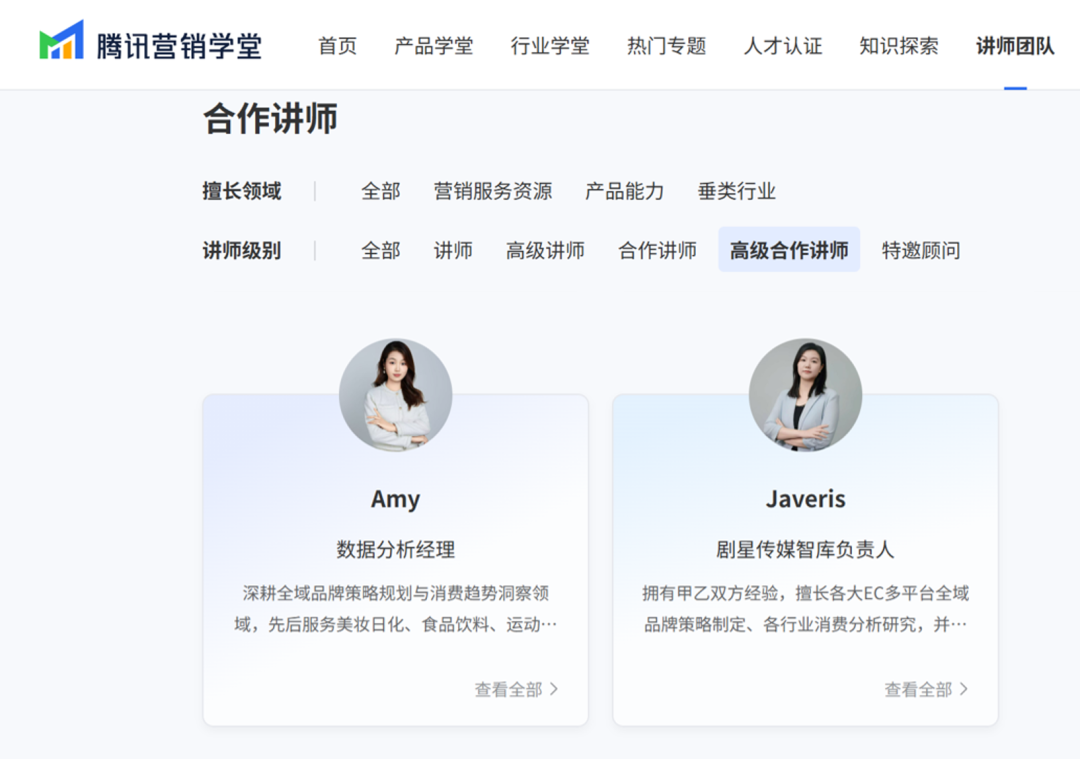
Task: Open the 行业学堂 nav item
Action: [550, 46]
